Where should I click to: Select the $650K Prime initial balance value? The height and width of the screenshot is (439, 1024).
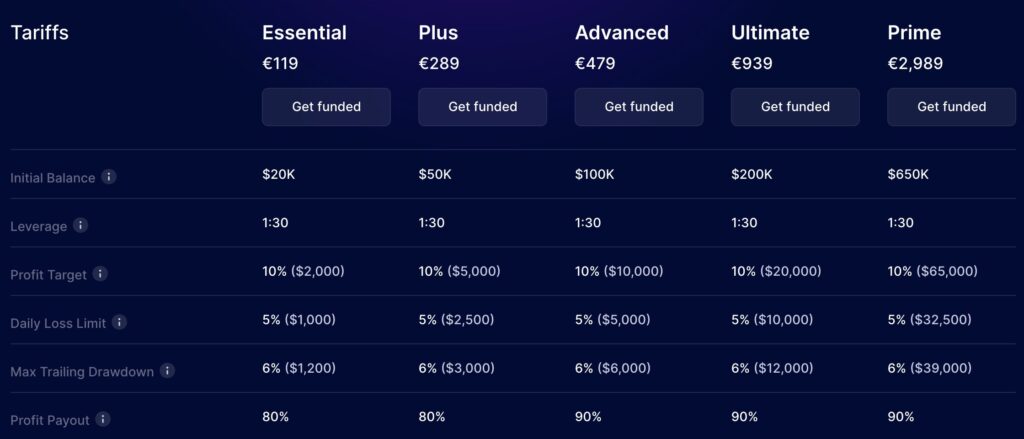908,175
